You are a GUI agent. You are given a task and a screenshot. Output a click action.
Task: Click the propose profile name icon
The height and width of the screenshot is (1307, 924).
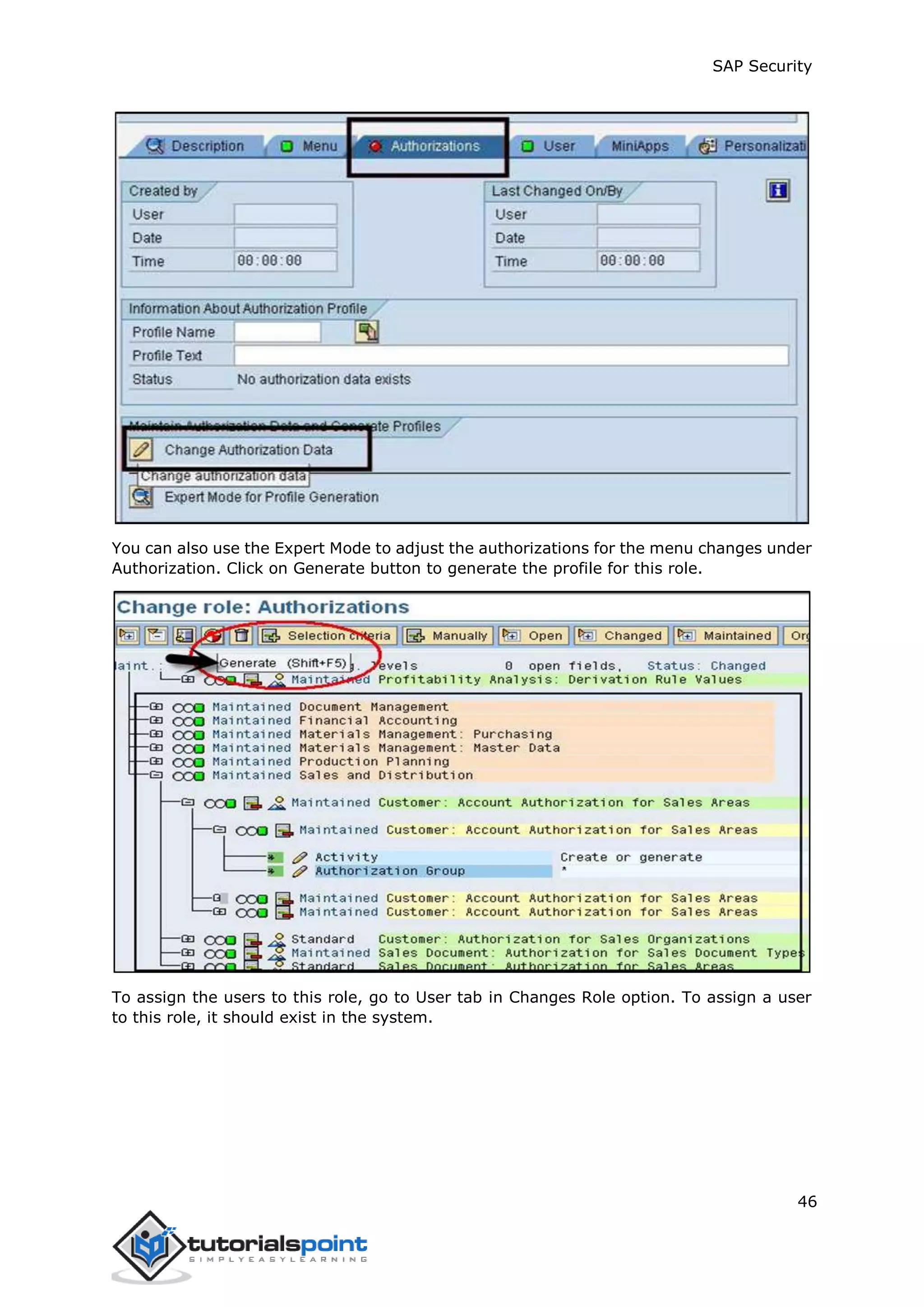click(x=367, y=331)
